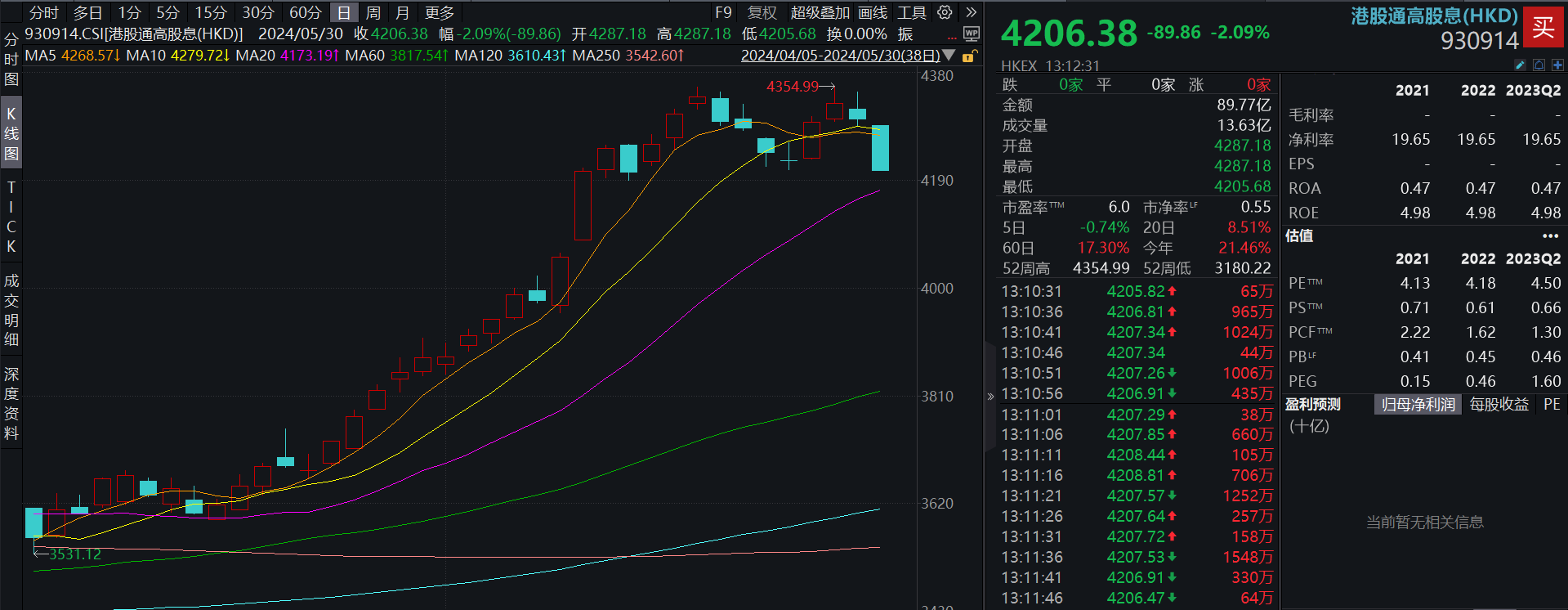
Task: Select 月 monthly period
Action: (x=402, y=12)
